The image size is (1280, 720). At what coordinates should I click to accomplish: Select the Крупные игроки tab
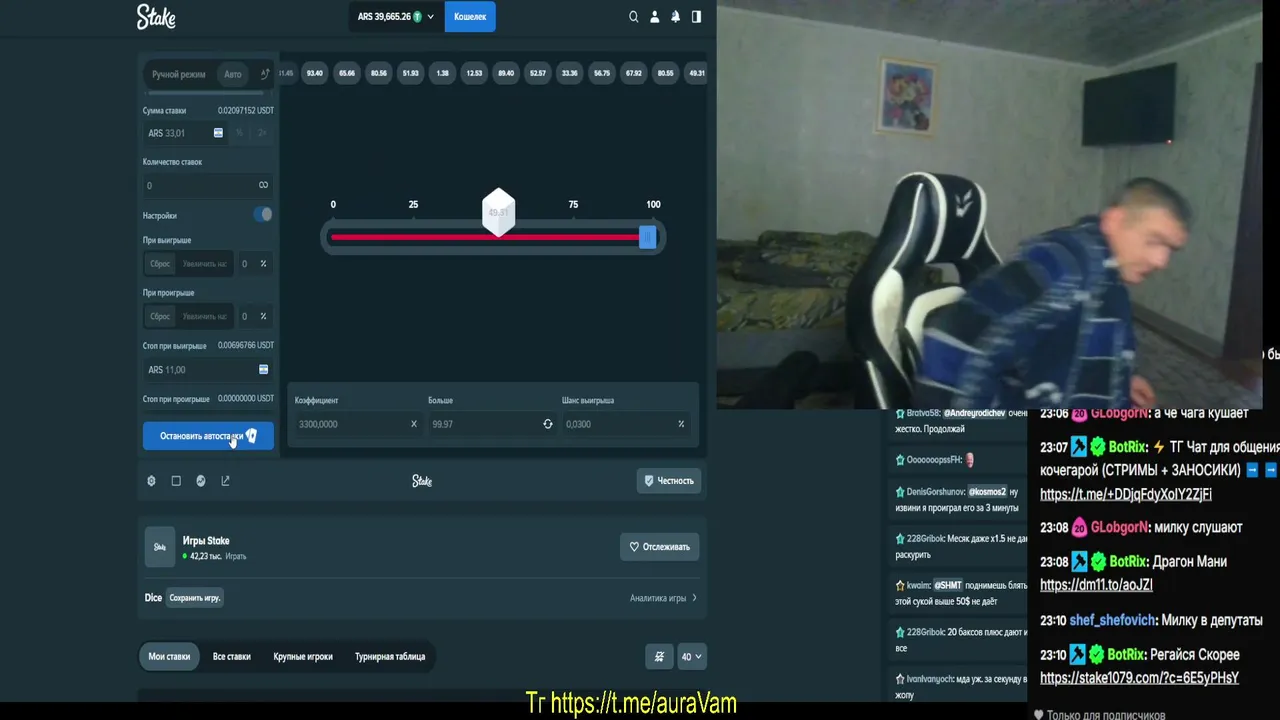(303, 657)
